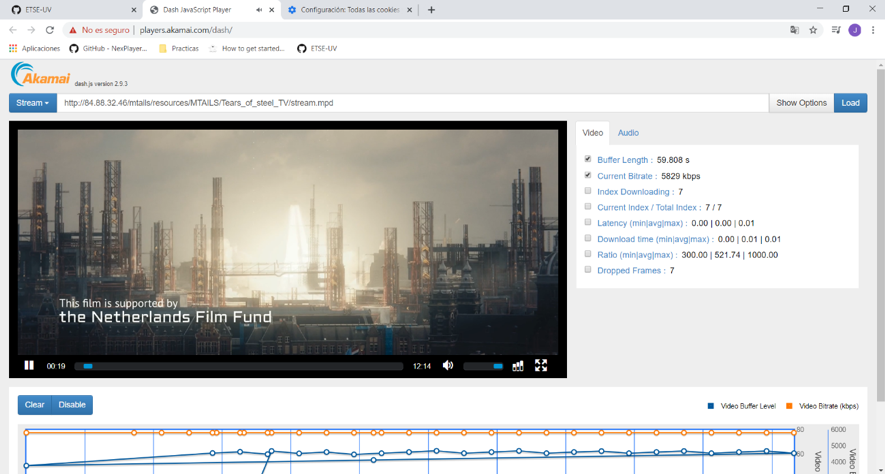Open a new browser tab

click(431, 10)
